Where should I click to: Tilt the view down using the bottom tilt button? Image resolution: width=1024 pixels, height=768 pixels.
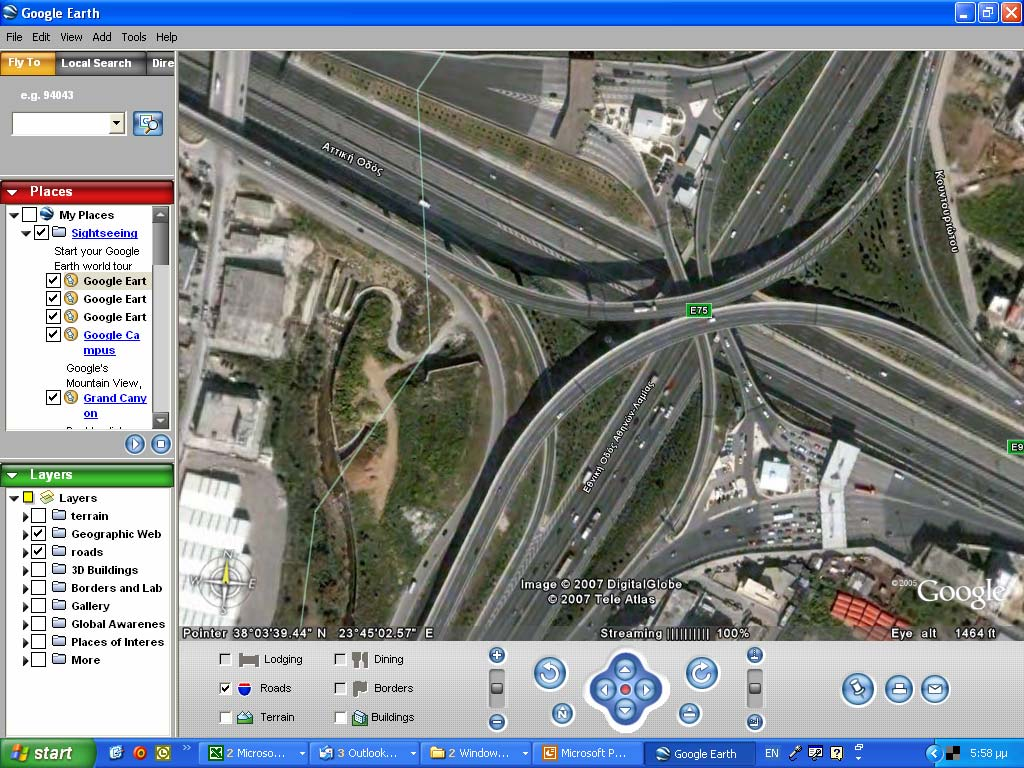pos(754,722)
